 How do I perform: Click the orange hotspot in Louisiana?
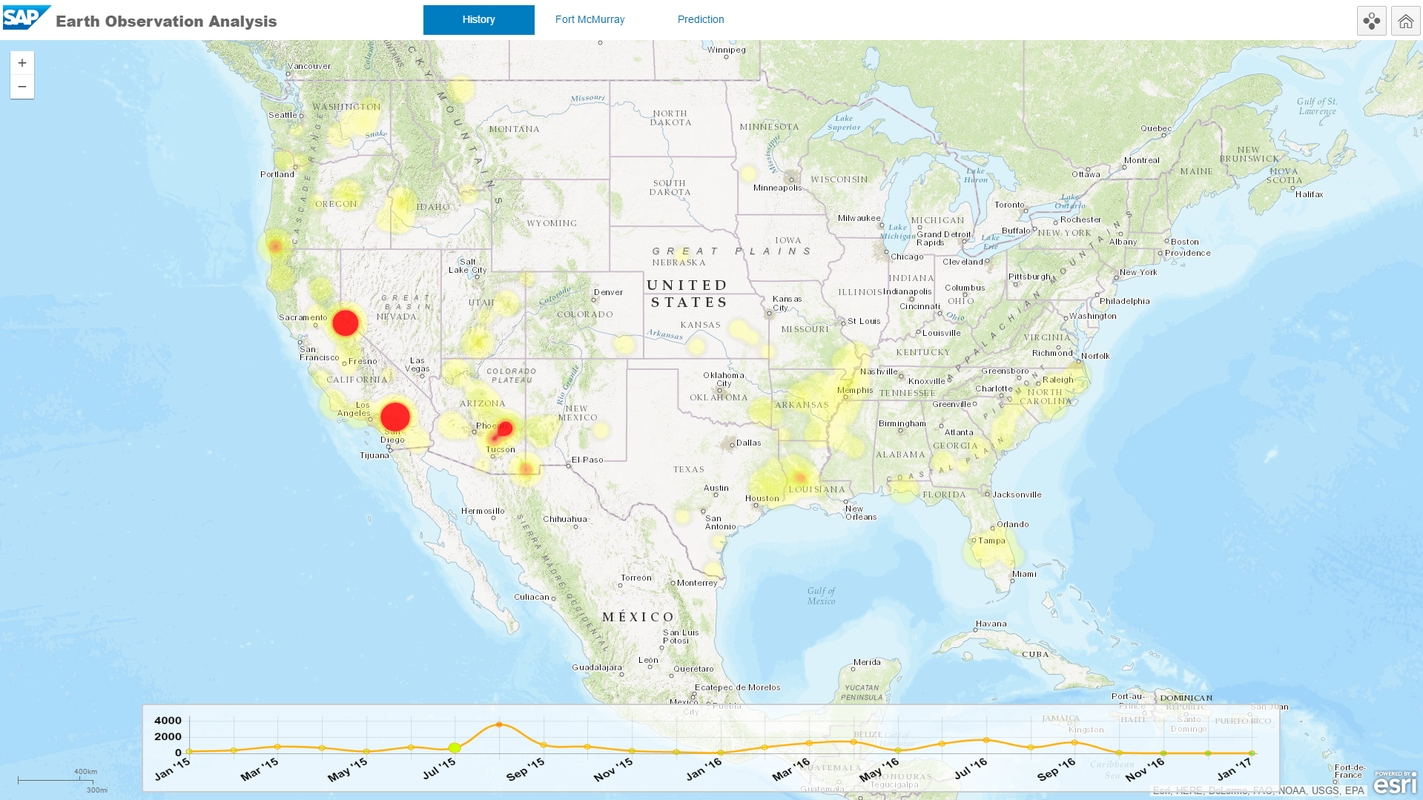(x=798, y=476)
